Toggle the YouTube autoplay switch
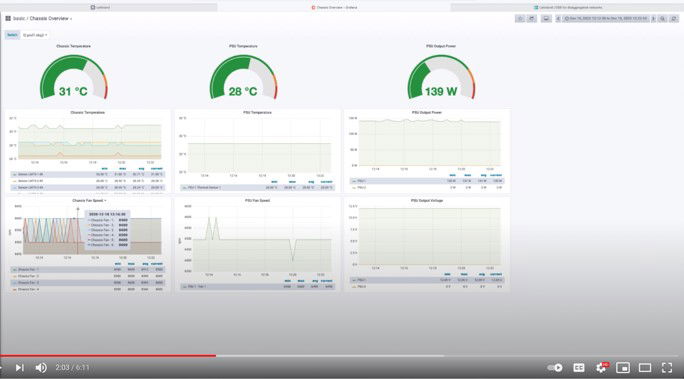Image resolution: width=684 pixels, height=379 pixels. click(555, 368)
